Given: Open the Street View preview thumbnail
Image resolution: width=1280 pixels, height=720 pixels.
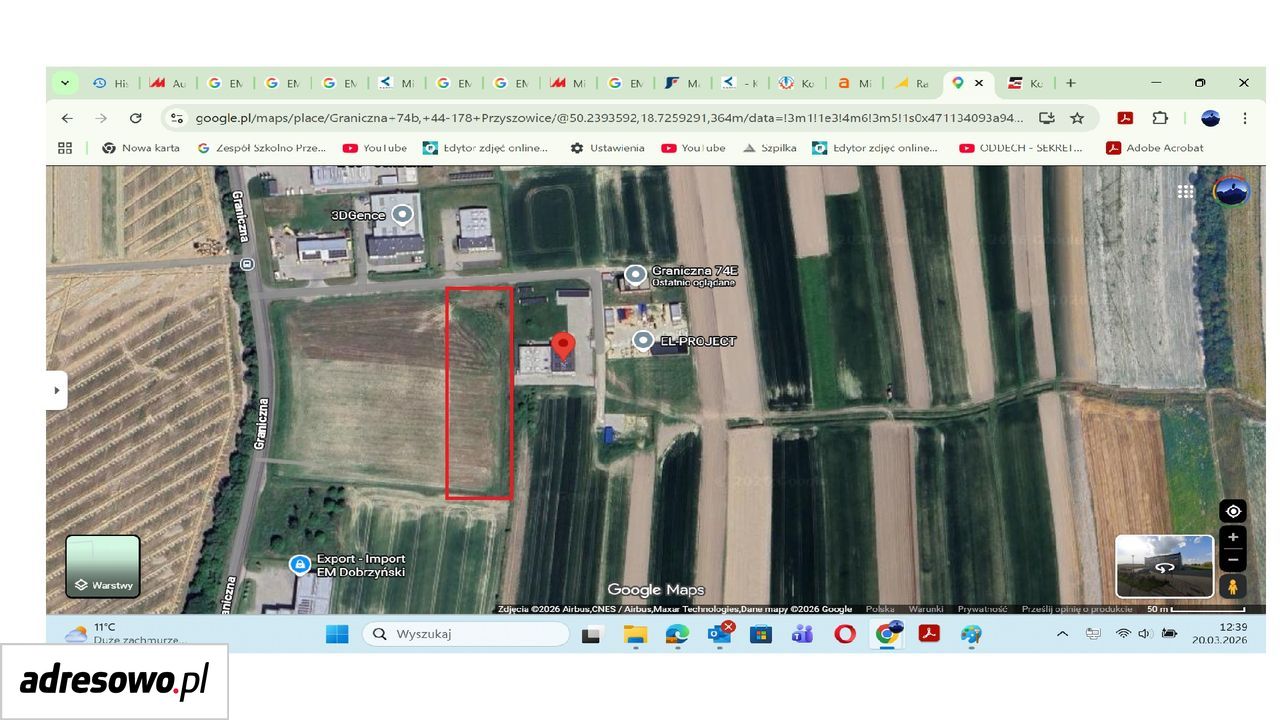Looking at the screenshot, I should pos(1165,566).
